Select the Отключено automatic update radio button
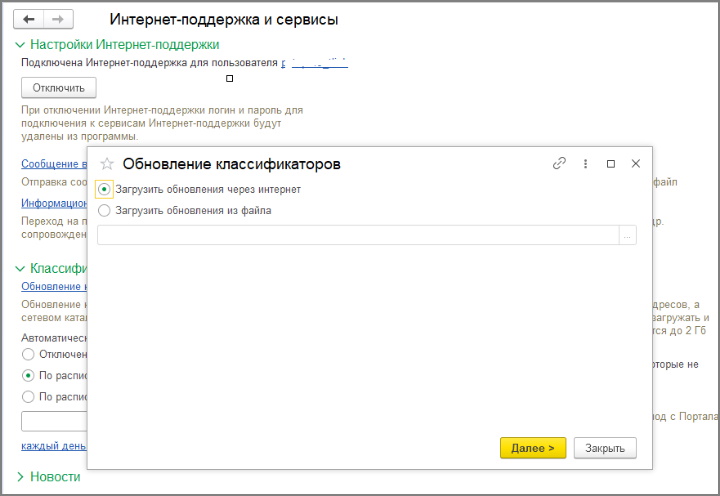 point(28,355)
